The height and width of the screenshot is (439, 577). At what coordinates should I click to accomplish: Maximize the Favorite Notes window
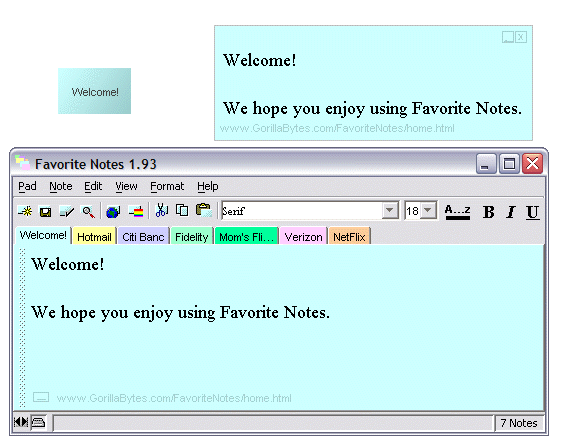click(x=509, y=163)
